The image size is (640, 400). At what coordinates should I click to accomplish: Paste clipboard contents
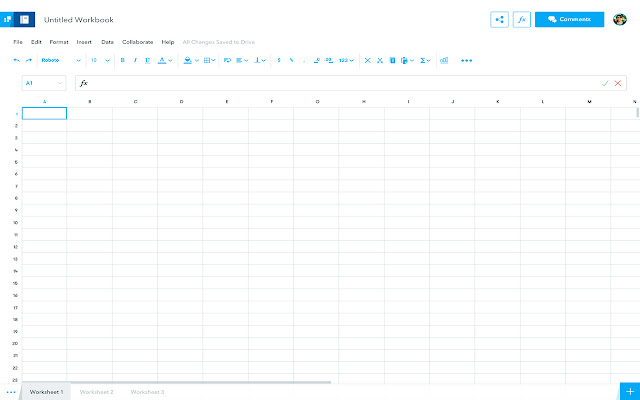(404, 60)
